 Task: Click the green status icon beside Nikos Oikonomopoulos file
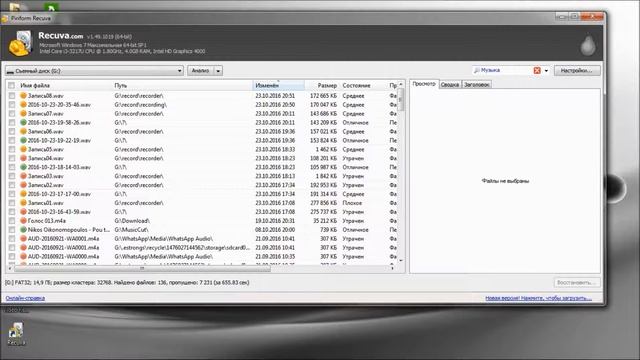[x=23, y=230]
